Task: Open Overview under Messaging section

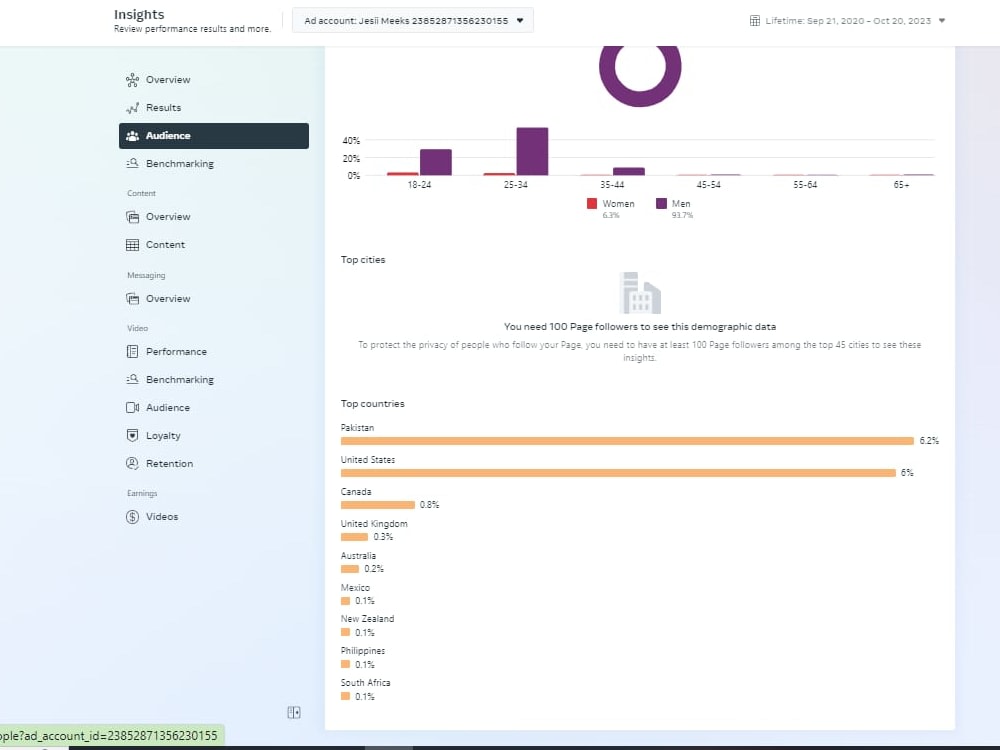Action: point(214,298)
